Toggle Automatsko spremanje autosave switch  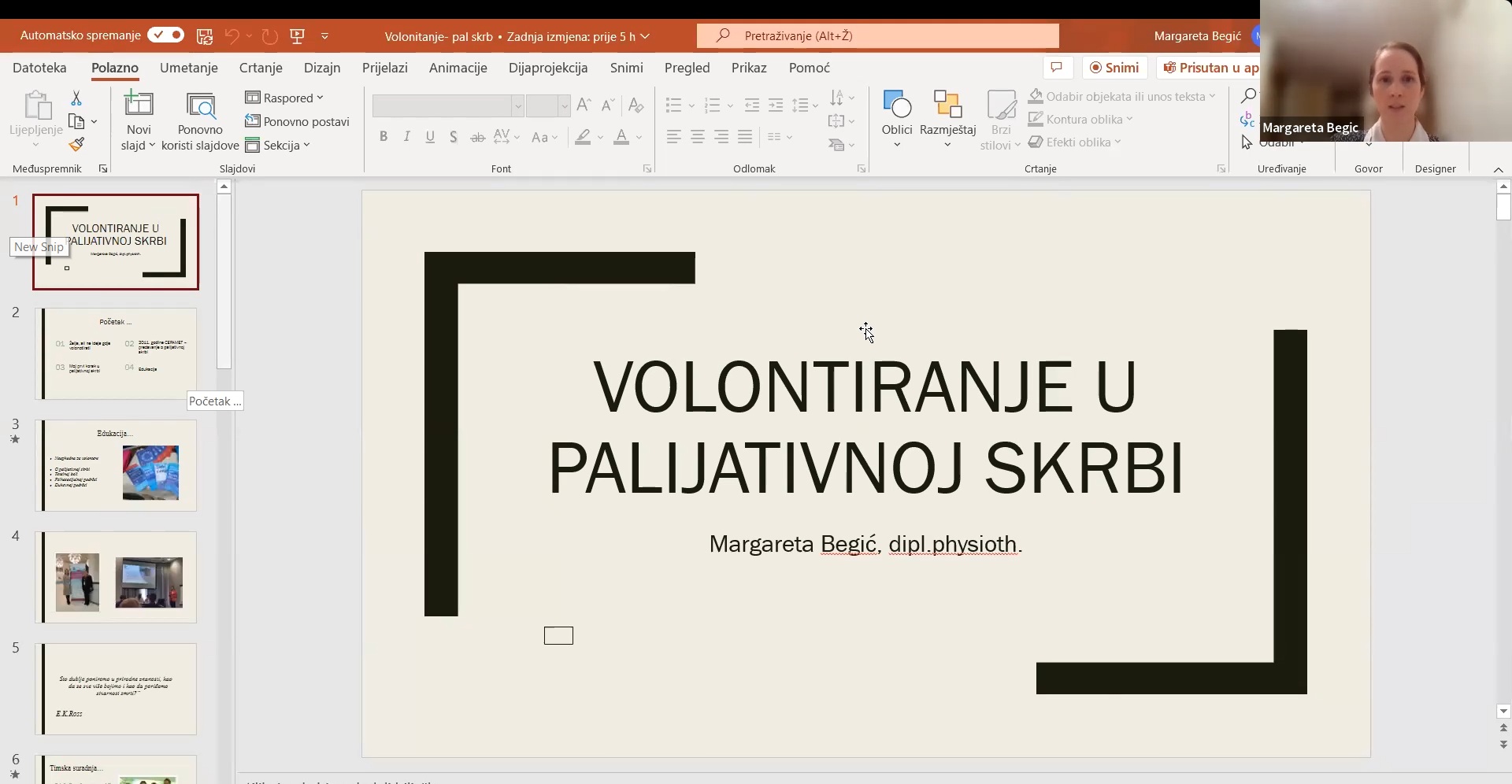165,35
